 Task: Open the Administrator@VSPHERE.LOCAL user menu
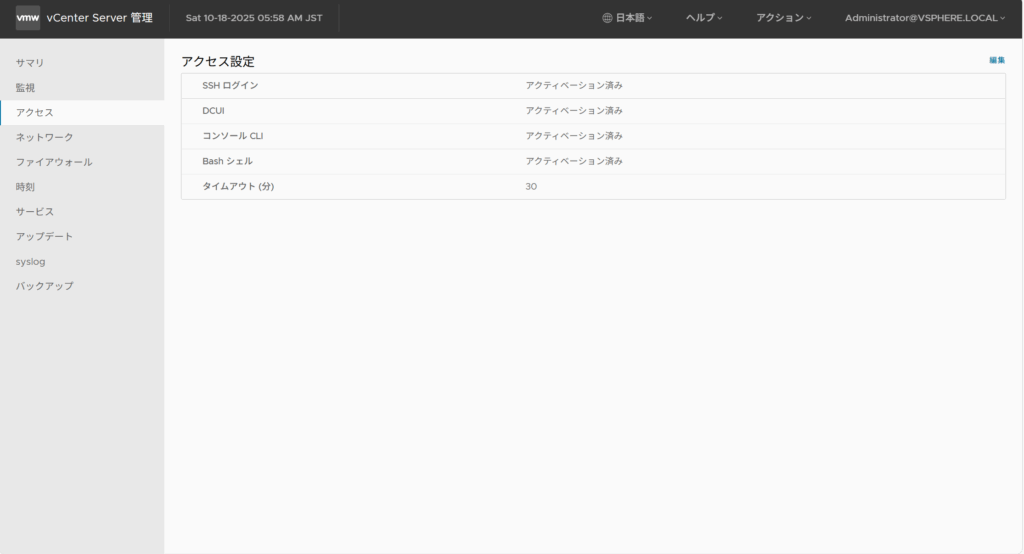[925, 18]
